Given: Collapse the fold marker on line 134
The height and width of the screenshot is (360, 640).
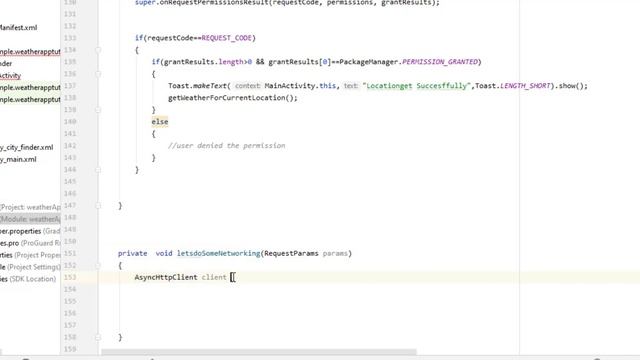Looking at the screenshot, I should pyautogui.click(x=98, y=50).
